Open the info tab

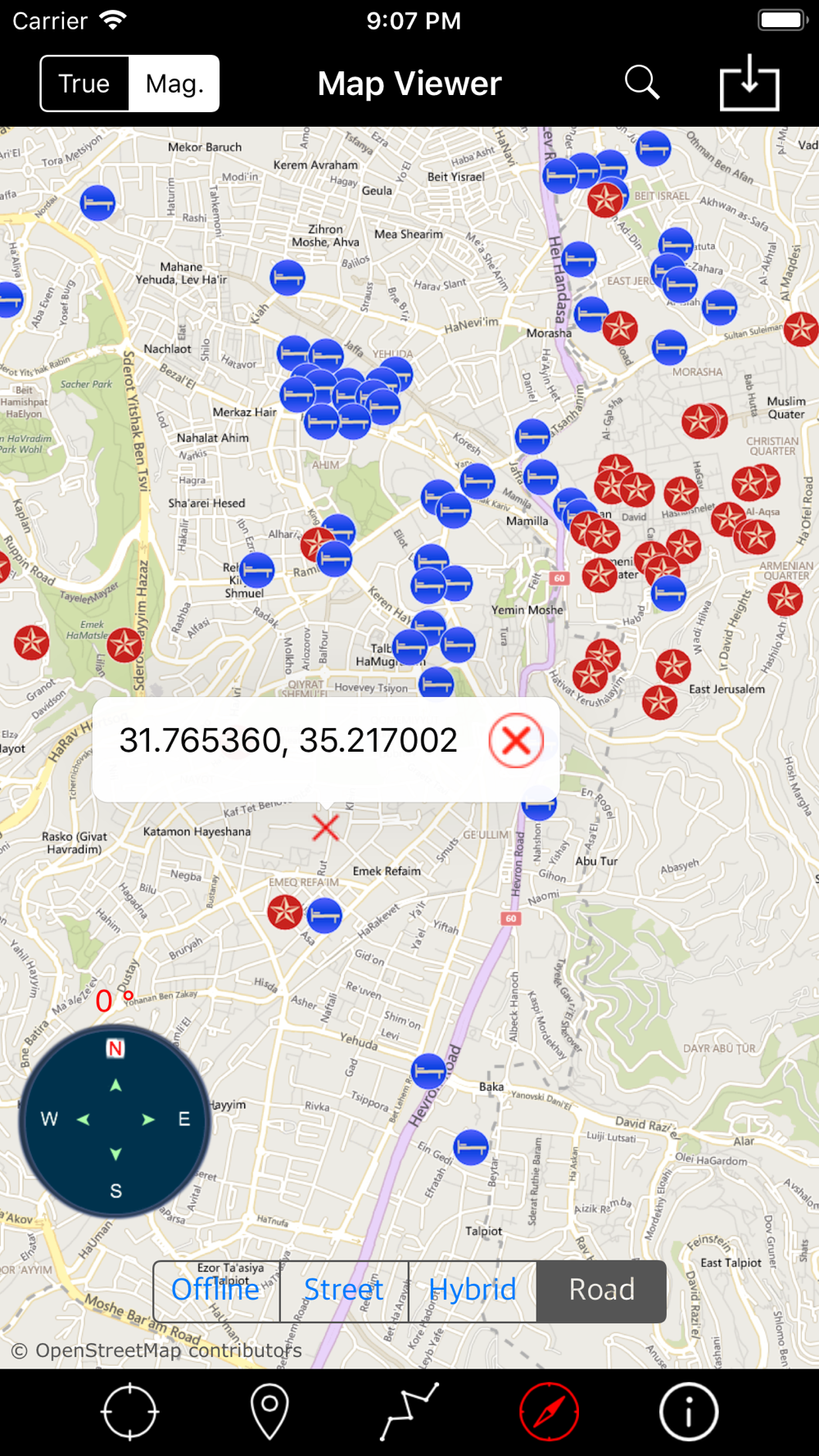click(x=689, y=1411)
